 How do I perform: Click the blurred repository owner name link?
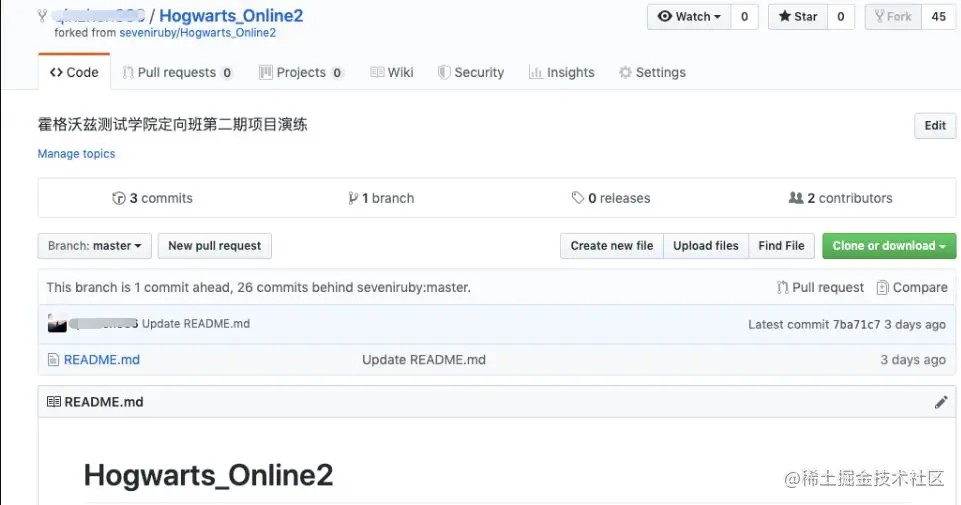click(98, 15)
